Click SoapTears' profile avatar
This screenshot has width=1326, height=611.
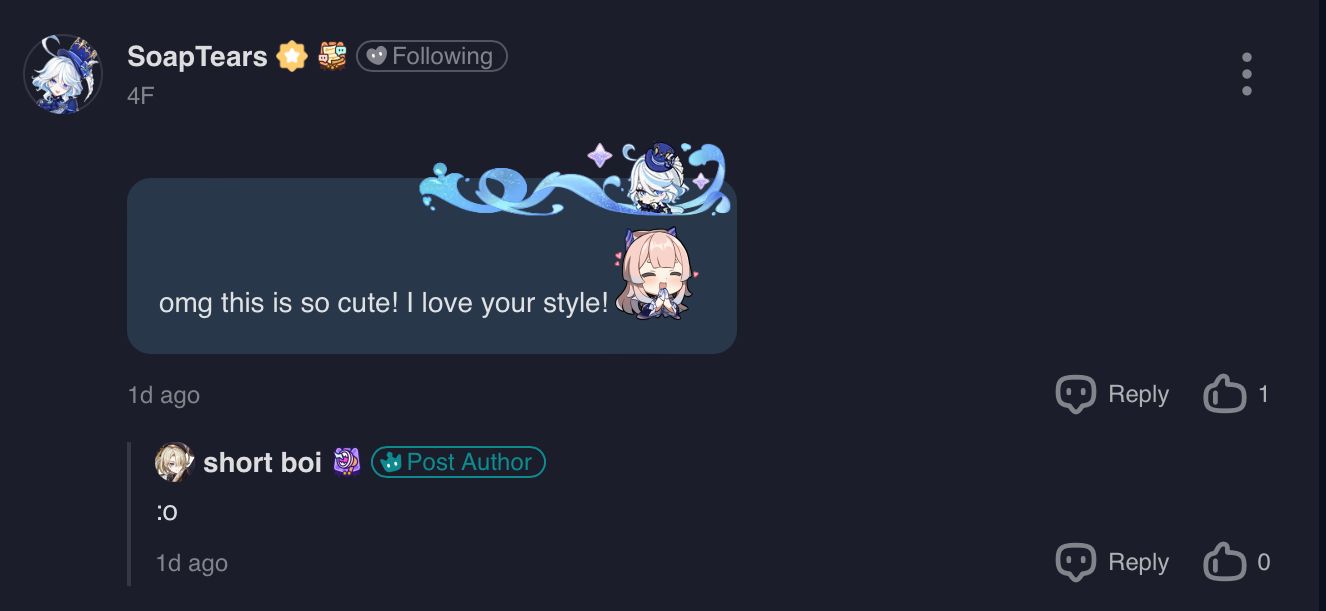point(63,74)
